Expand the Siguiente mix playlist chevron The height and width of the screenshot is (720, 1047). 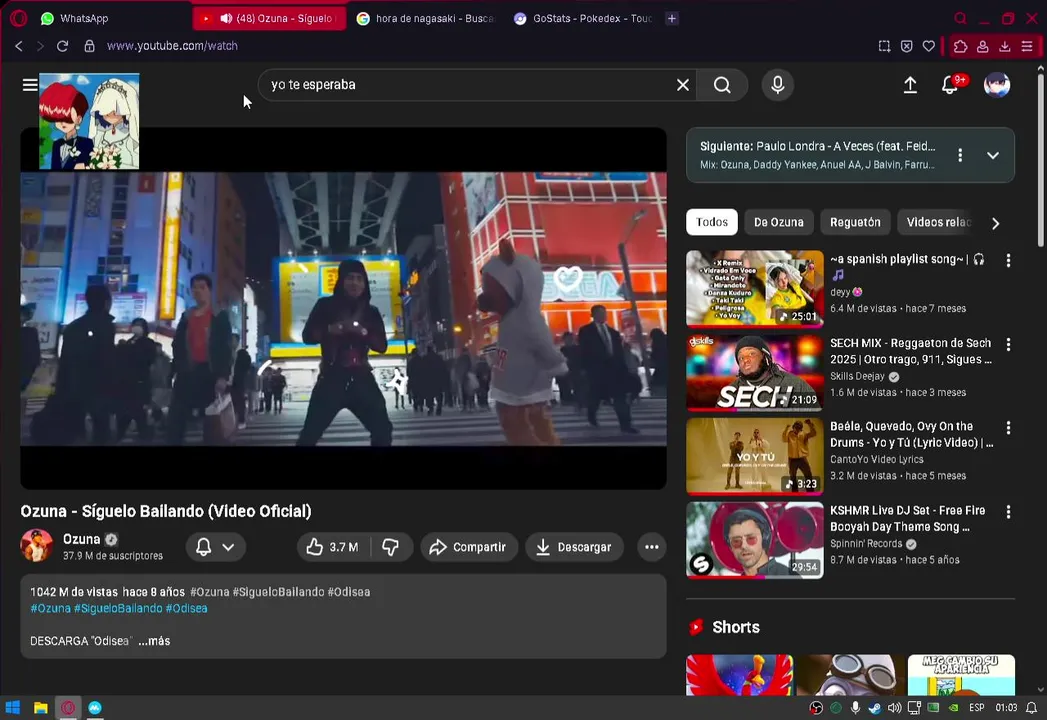coord(992,155)
